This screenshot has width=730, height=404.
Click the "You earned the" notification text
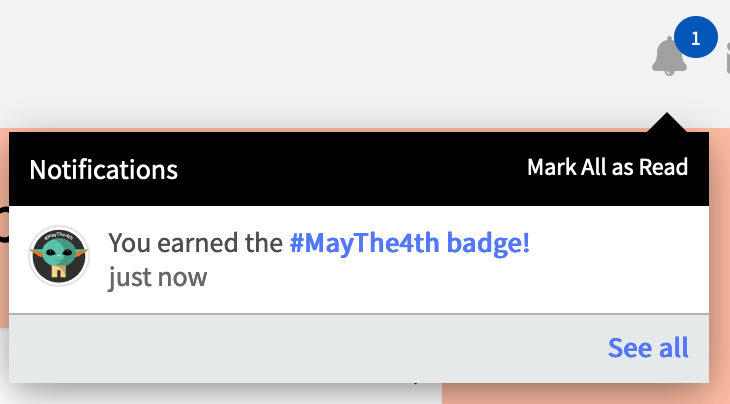pos(195,243)
